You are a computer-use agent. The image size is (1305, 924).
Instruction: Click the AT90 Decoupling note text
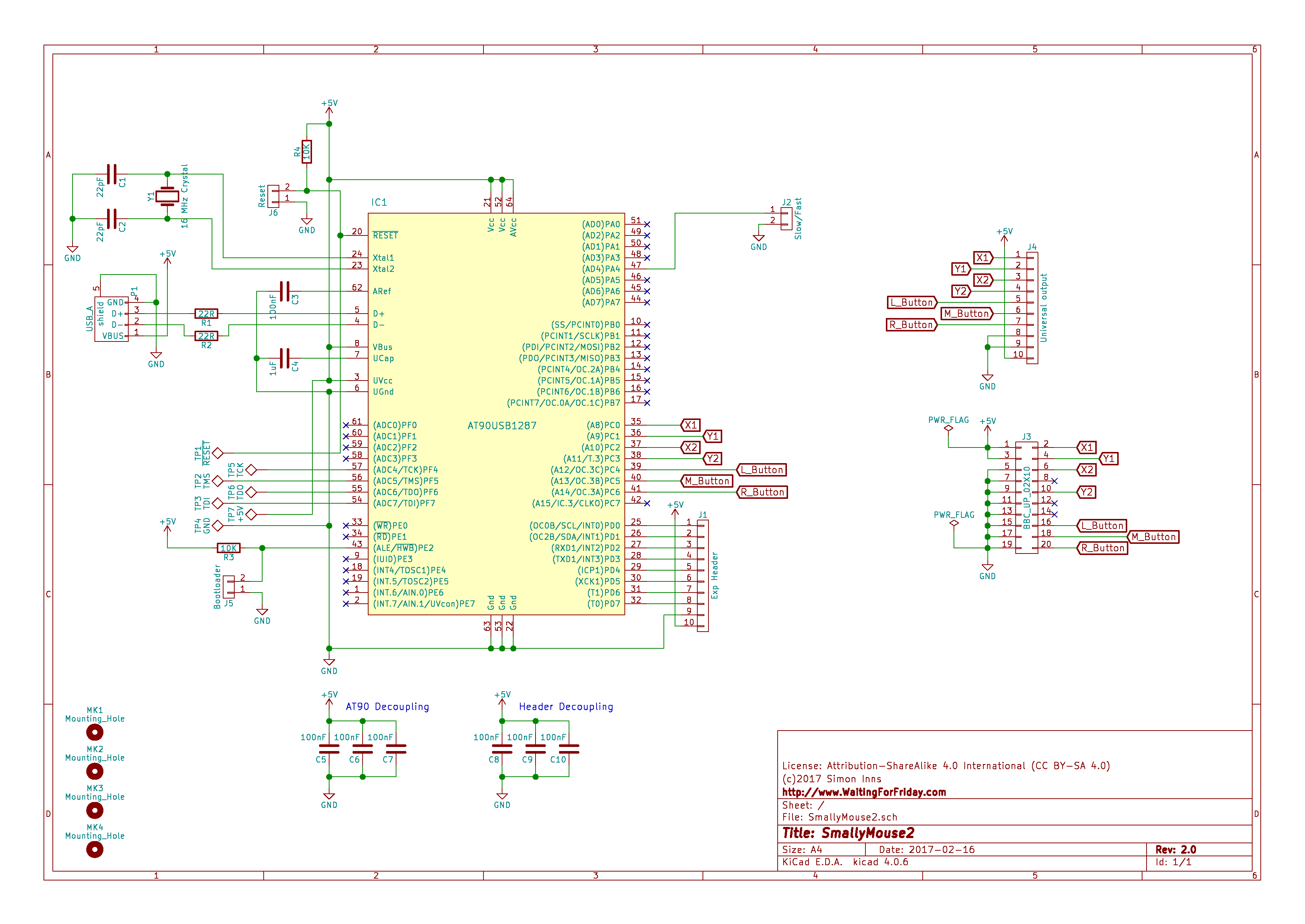388,707
